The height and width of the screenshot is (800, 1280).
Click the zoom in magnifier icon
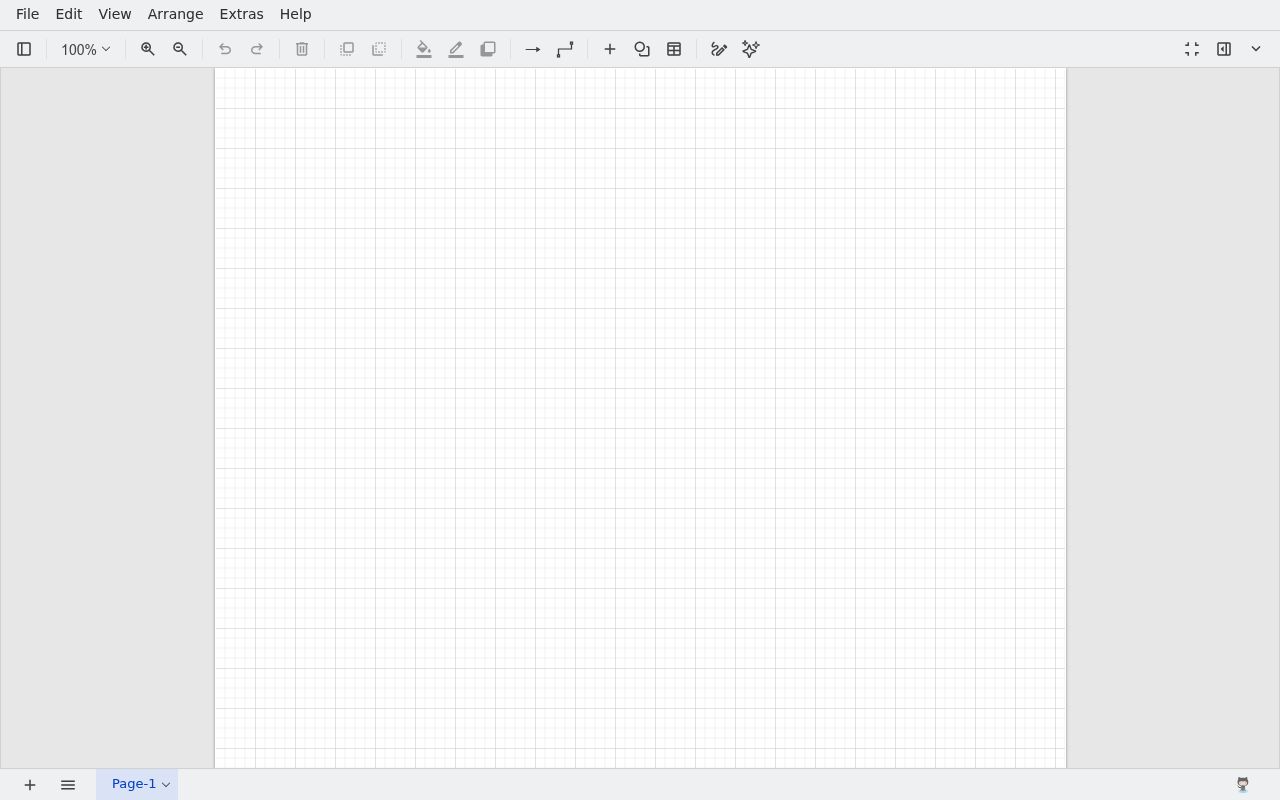click(x=147, y=49)
